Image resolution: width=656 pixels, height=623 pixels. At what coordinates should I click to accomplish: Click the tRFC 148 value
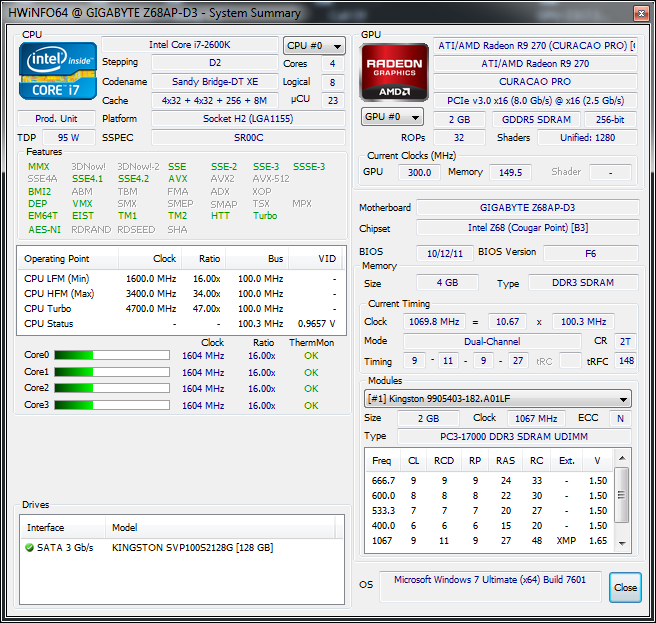pyautogui.click(x=626, y=361)
